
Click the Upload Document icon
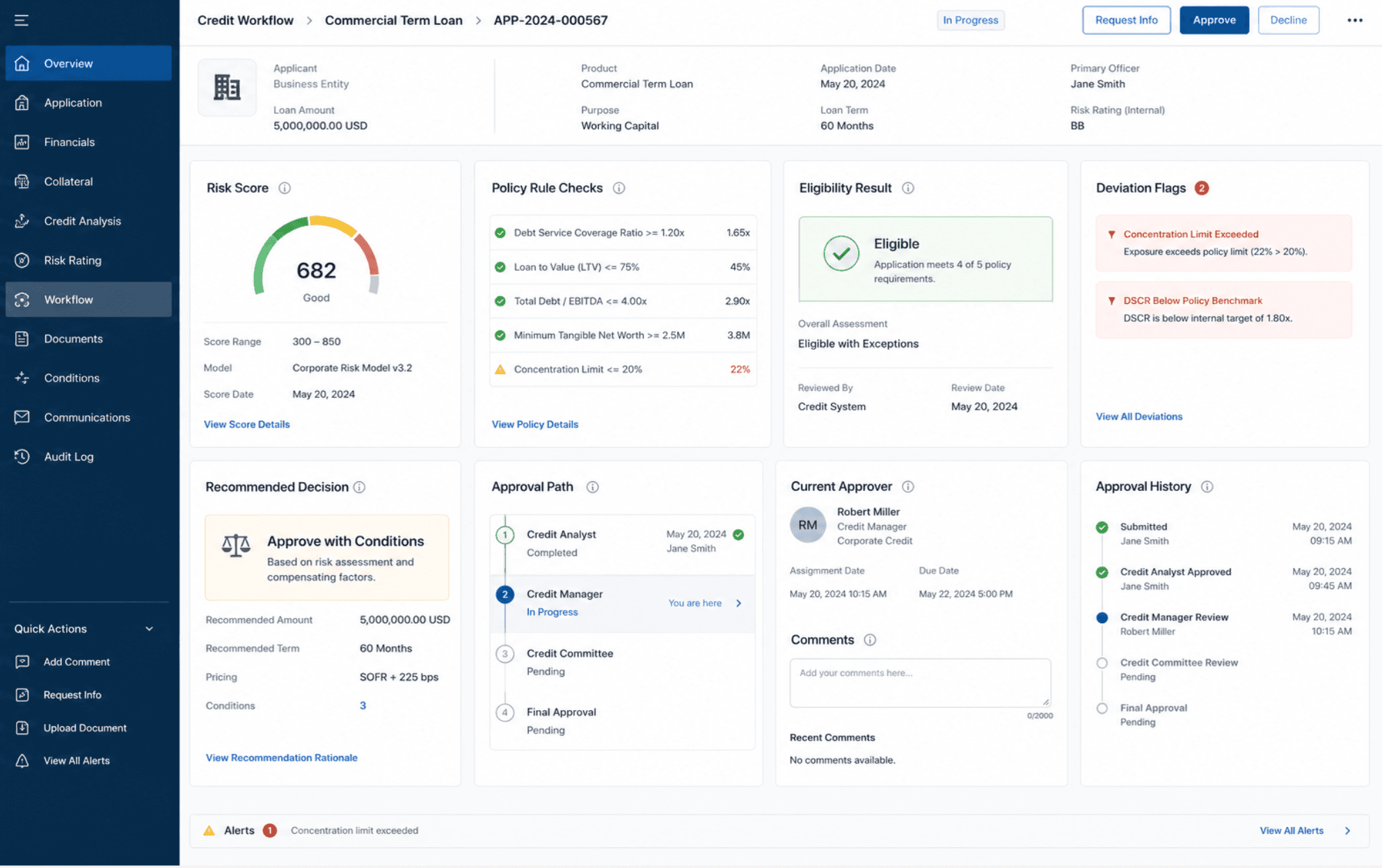pos(22,728)
